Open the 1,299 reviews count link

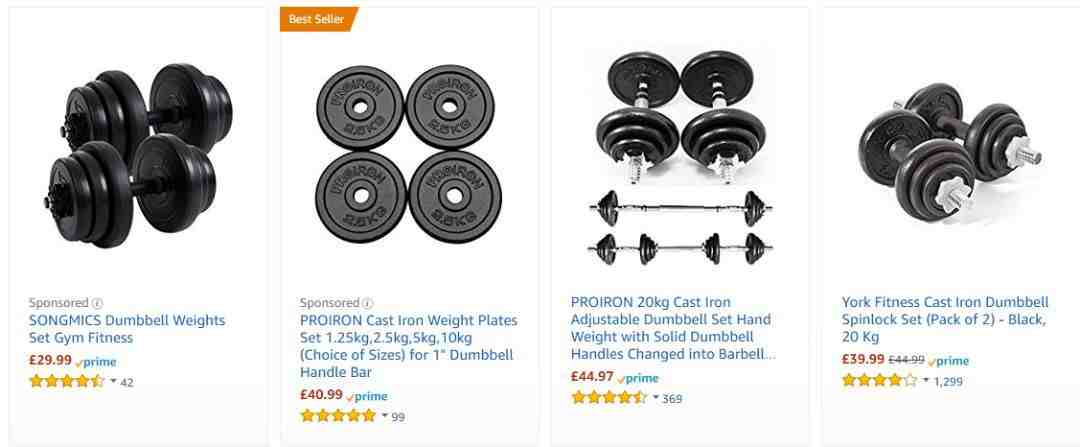point(948,381)
